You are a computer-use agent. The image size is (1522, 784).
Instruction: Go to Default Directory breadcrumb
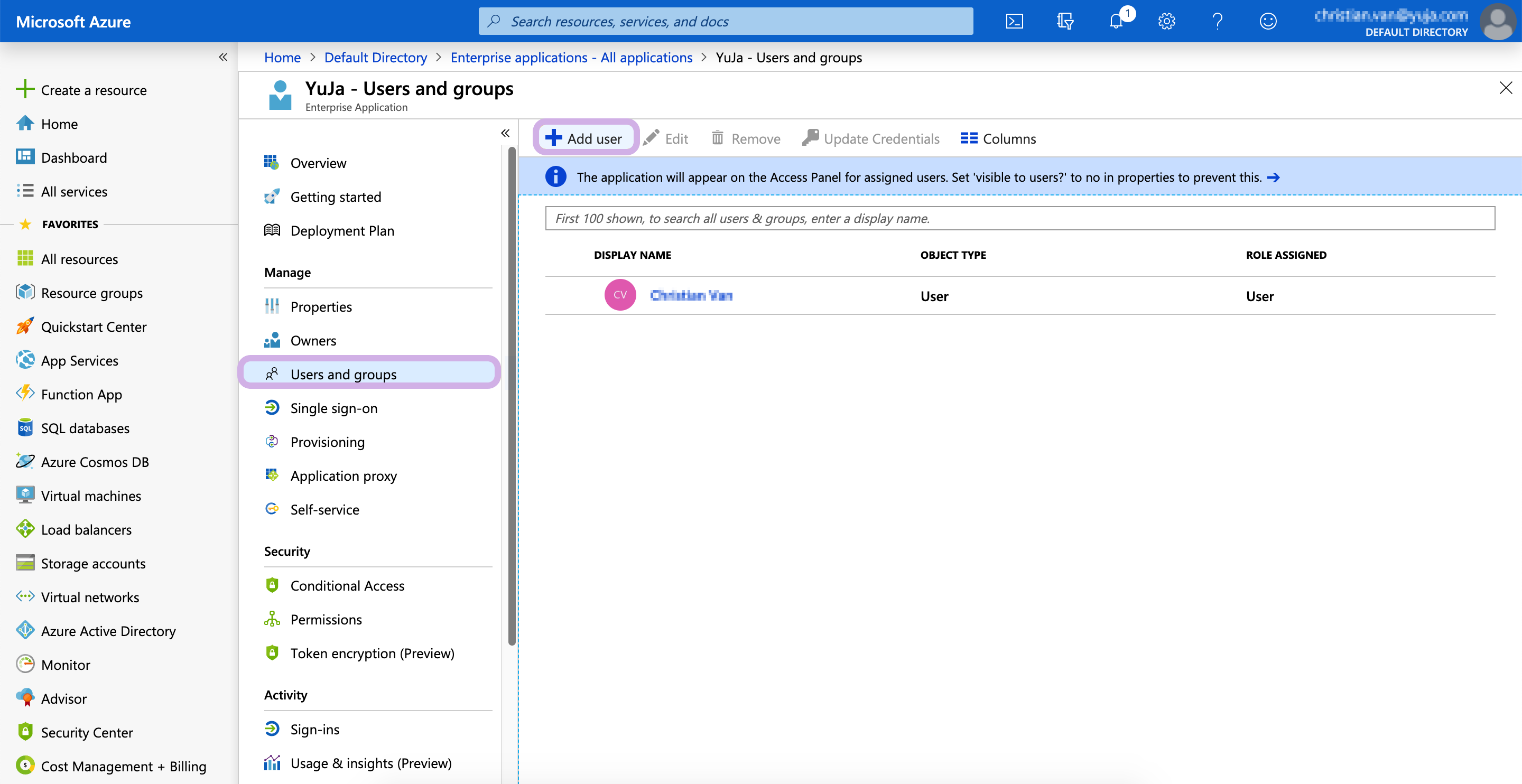(375, 57)
